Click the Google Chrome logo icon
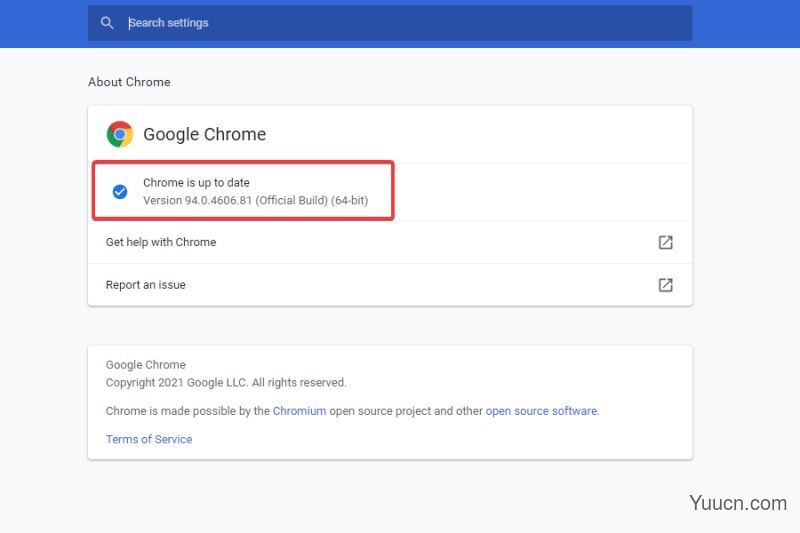Screen dimensions: 800x533 [120, 134]
